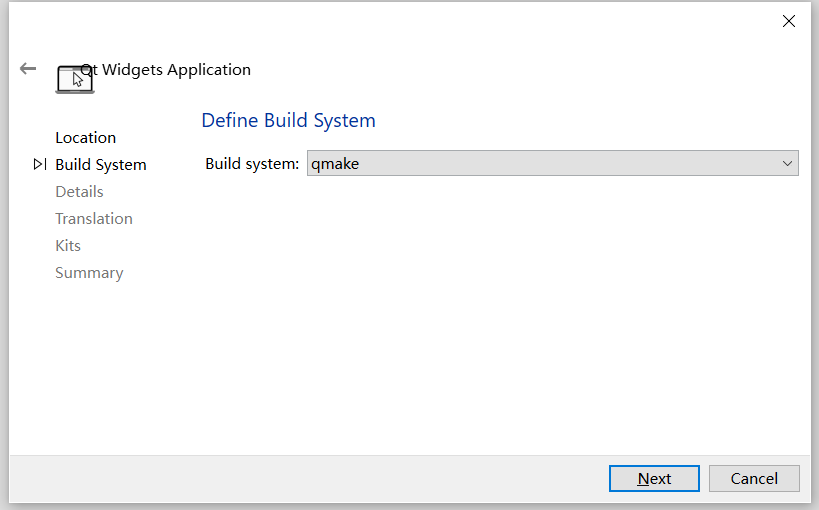Select the qmake value in Build system field
The image size is (819, 510).
tap(335, 164)
